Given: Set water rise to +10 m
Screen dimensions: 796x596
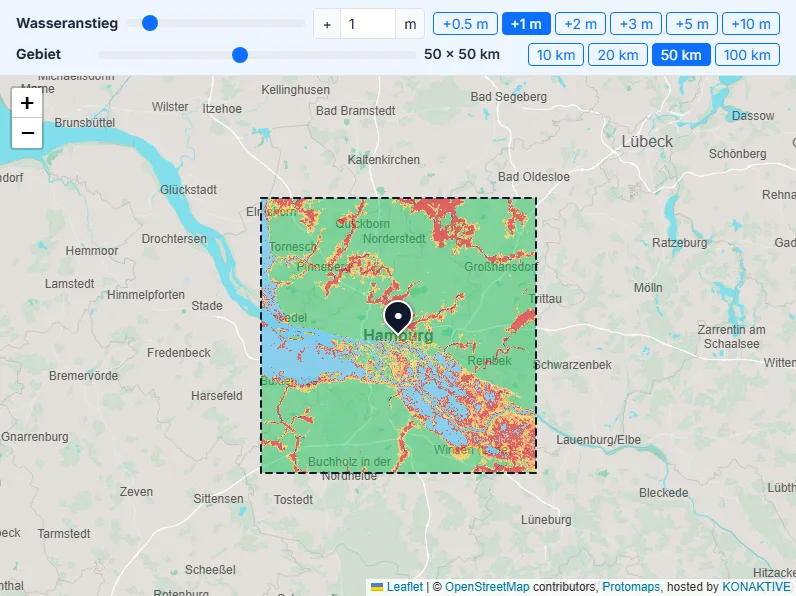Looking at the screenshot, I should (750, 24).
